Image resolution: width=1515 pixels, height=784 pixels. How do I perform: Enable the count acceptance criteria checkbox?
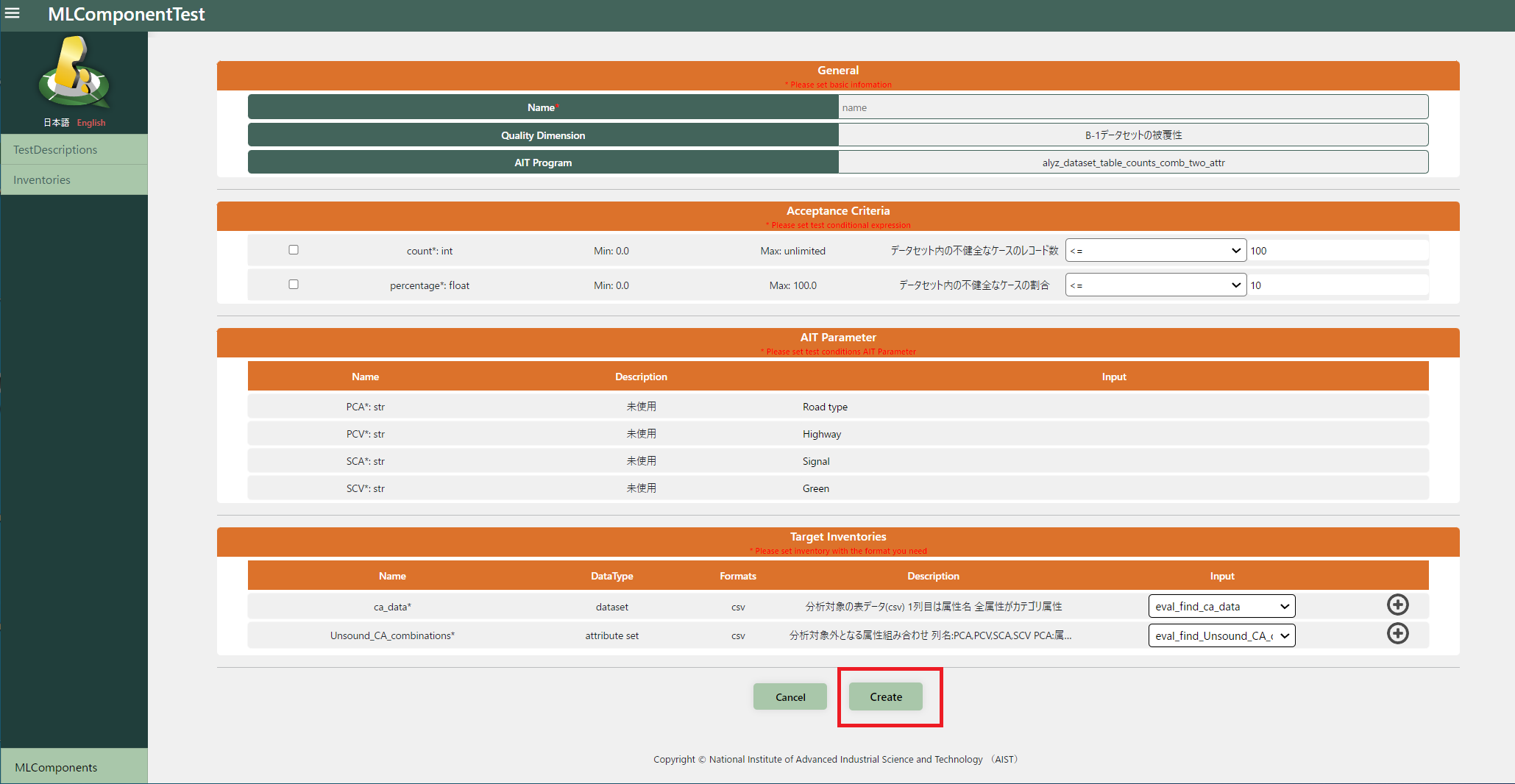click(294, 250)
